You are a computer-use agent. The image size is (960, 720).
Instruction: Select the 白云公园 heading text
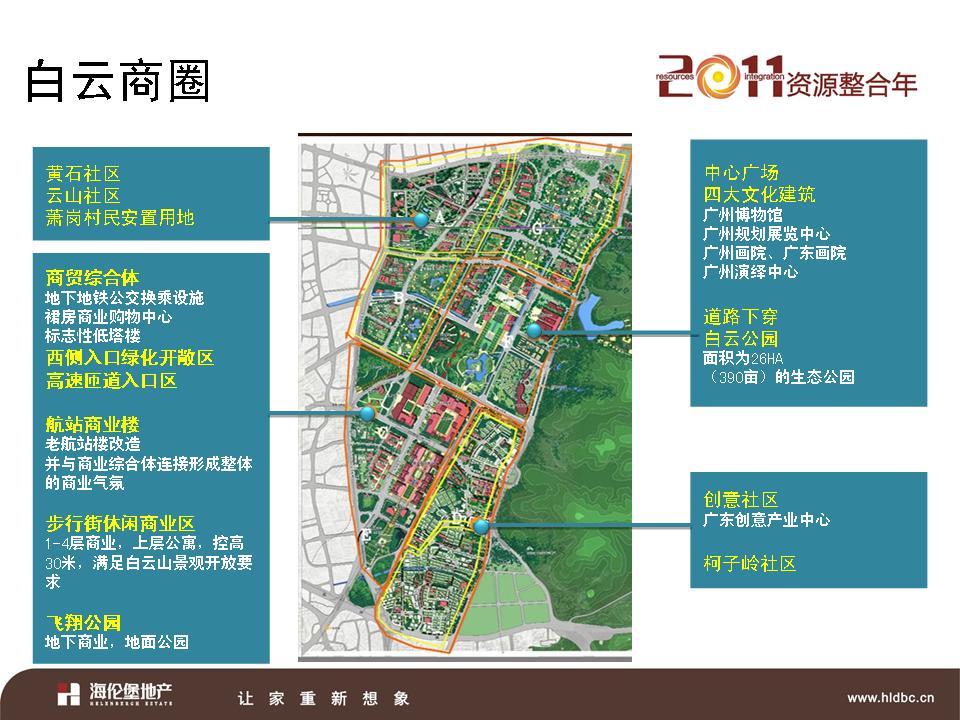point(741,338)
